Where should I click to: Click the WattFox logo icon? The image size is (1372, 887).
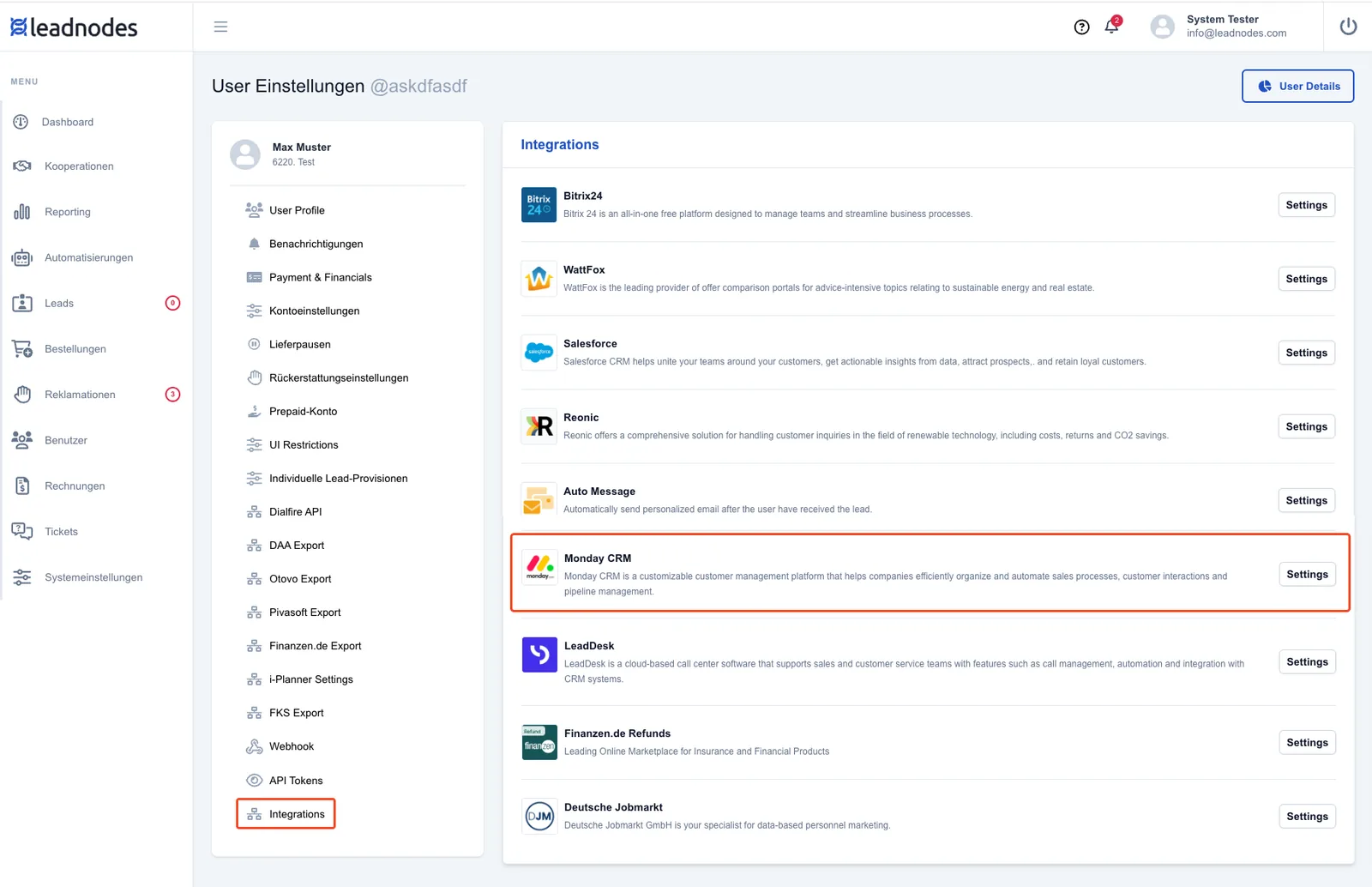[x=539, y=279]
